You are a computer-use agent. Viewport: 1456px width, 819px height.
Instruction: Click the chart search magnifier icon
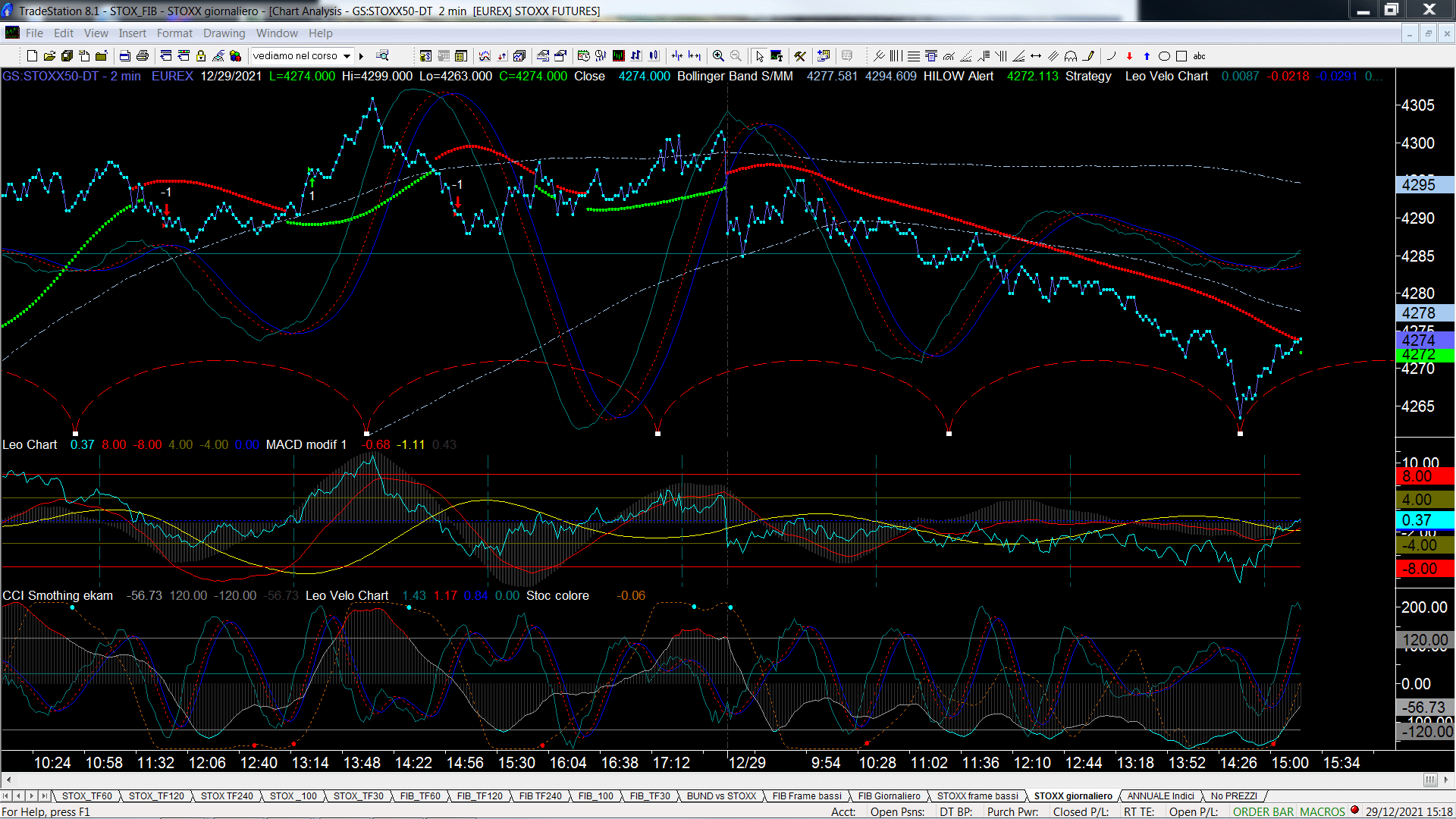[x=382, y=56]
